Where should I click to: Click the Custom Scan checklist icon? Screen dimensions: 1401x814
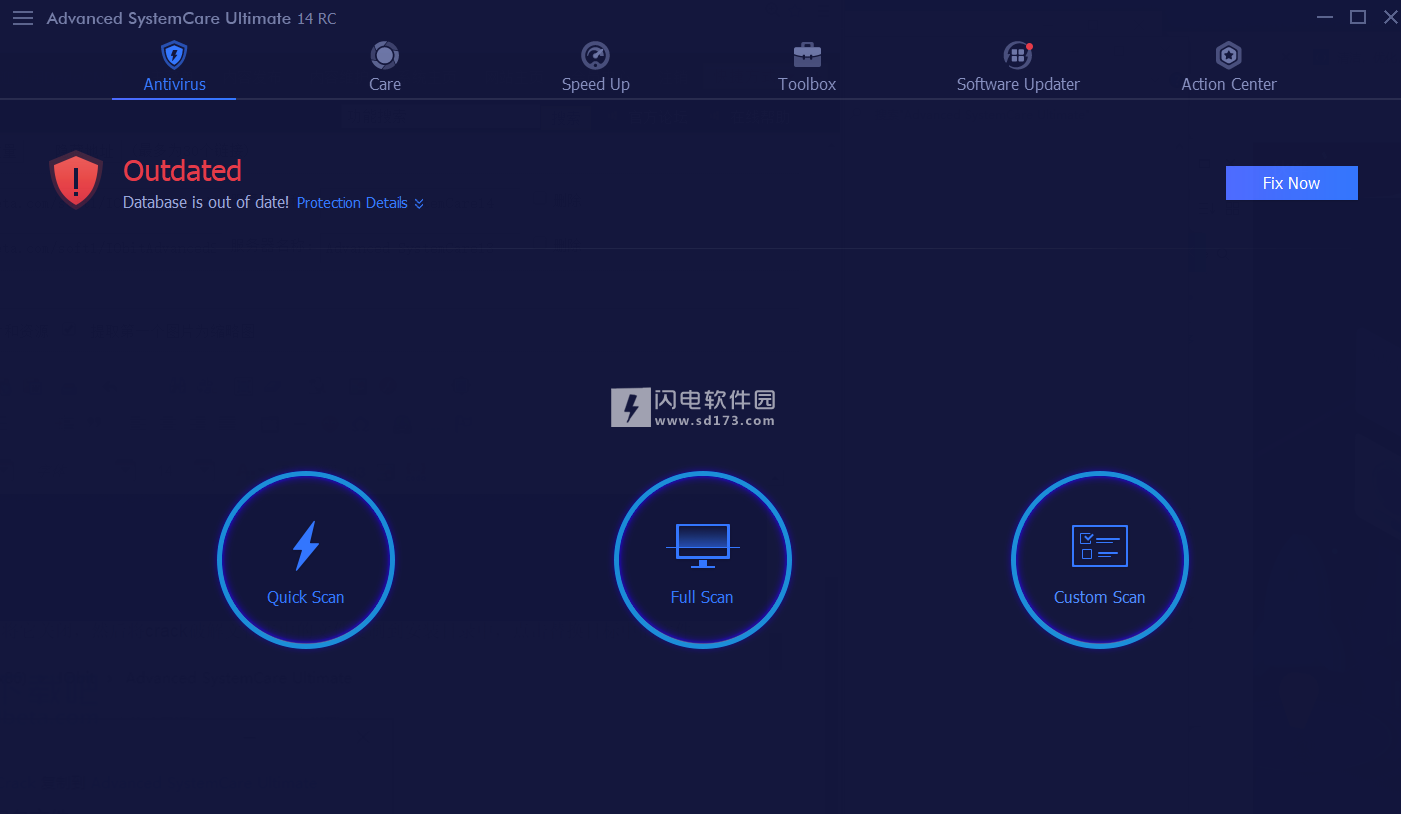click(x=1099, y=546)
